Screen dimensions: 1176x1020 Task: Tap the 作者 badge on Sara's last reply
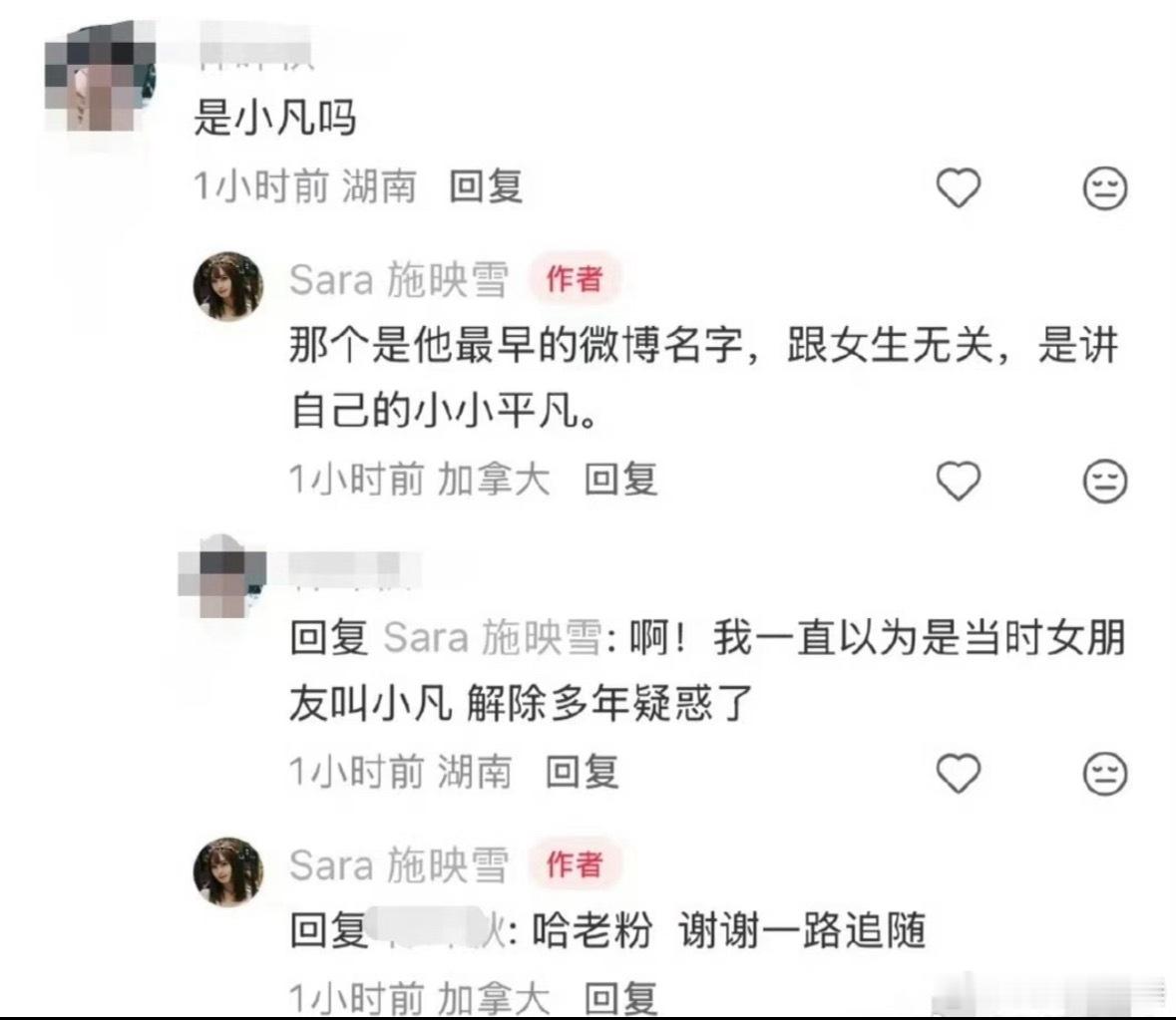(575, 864)
